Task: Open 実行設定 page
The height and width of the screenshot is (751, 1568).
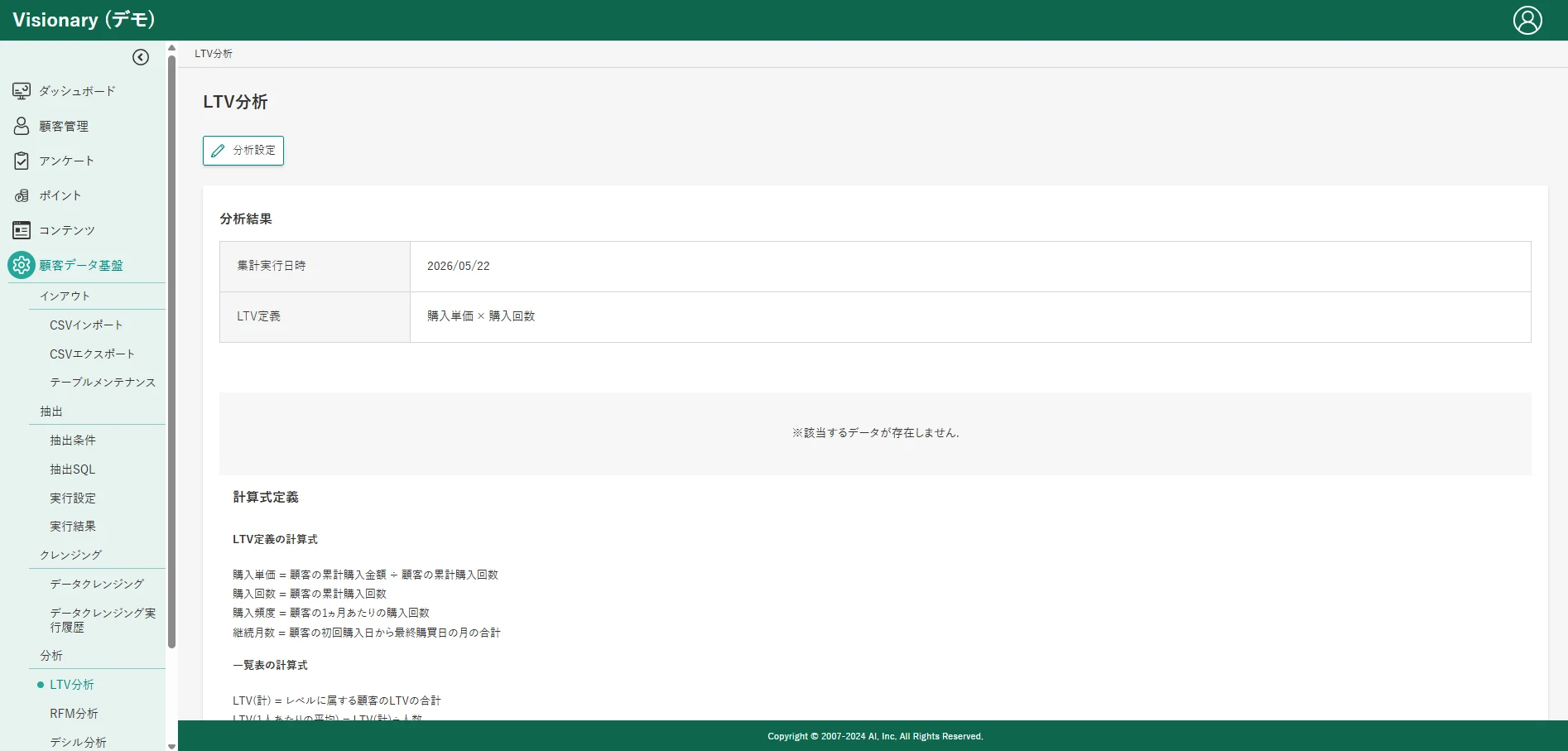Action: tap(73, 498)
